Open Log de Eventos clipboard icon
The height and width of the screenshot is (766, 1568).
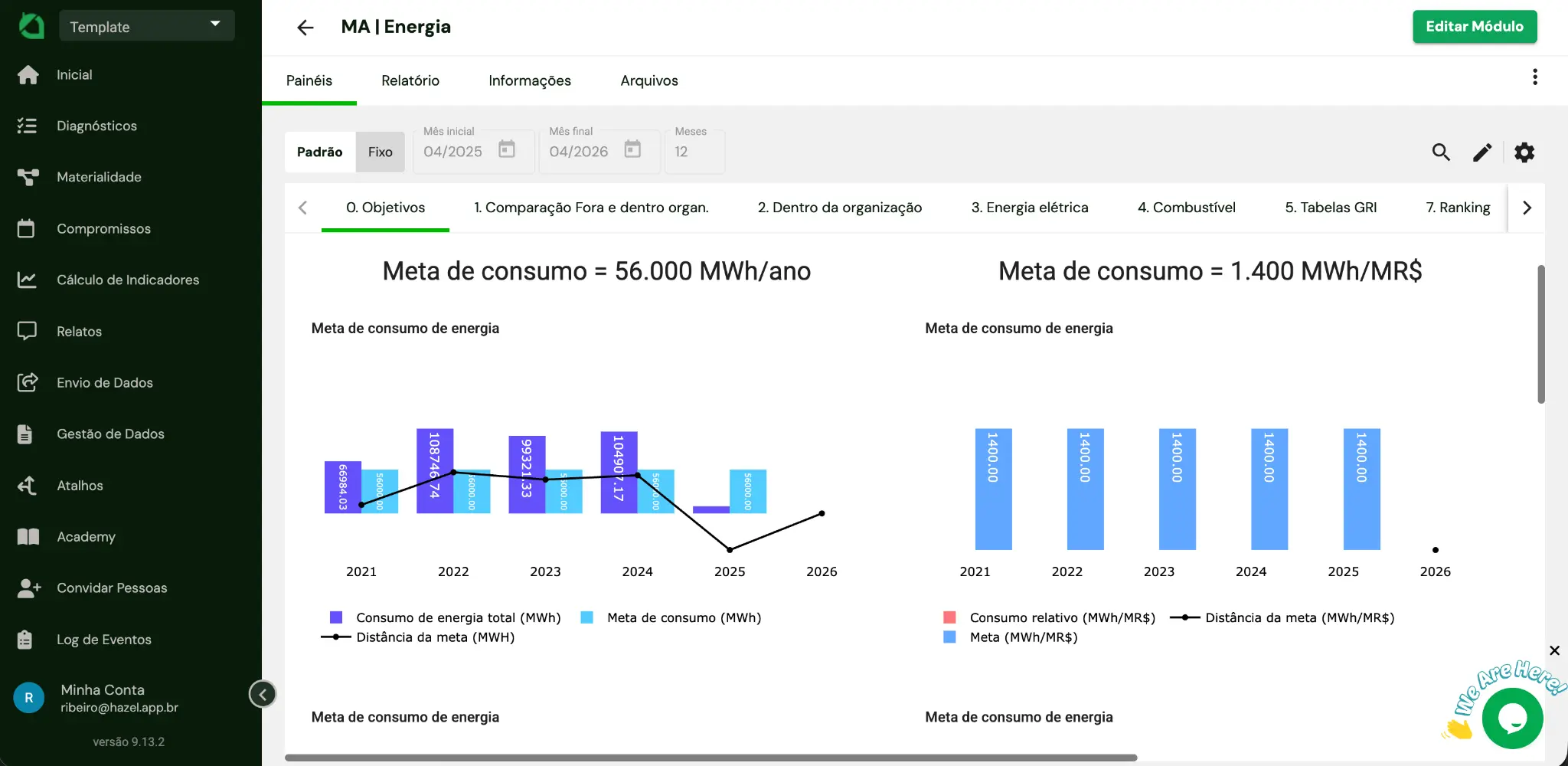24,640
